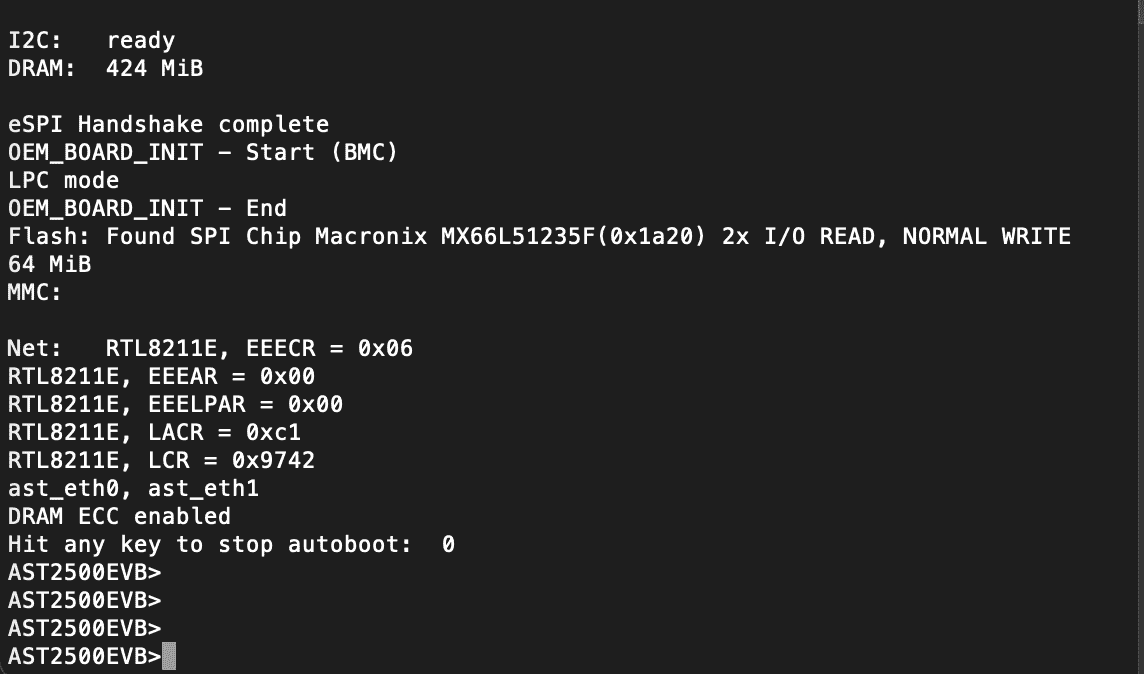Image resolution: width=1144 pixels, height=674 pixels.
Task: Click the 'LCR = 0x9742' line
Action: [161, 460]
